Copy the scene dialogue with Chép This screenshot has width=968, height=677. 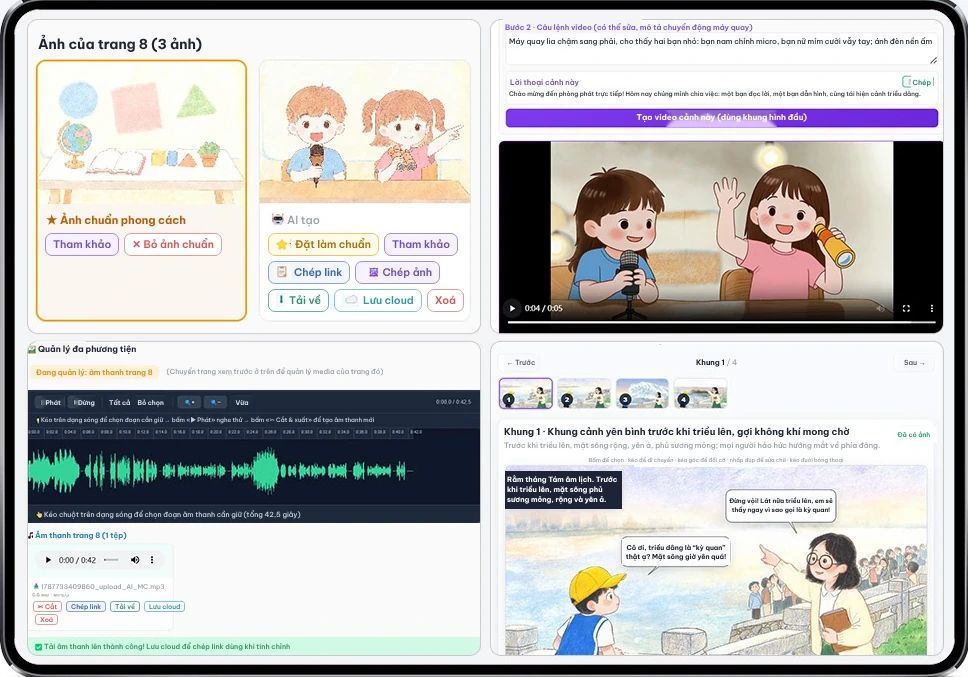tap(917, 82)
